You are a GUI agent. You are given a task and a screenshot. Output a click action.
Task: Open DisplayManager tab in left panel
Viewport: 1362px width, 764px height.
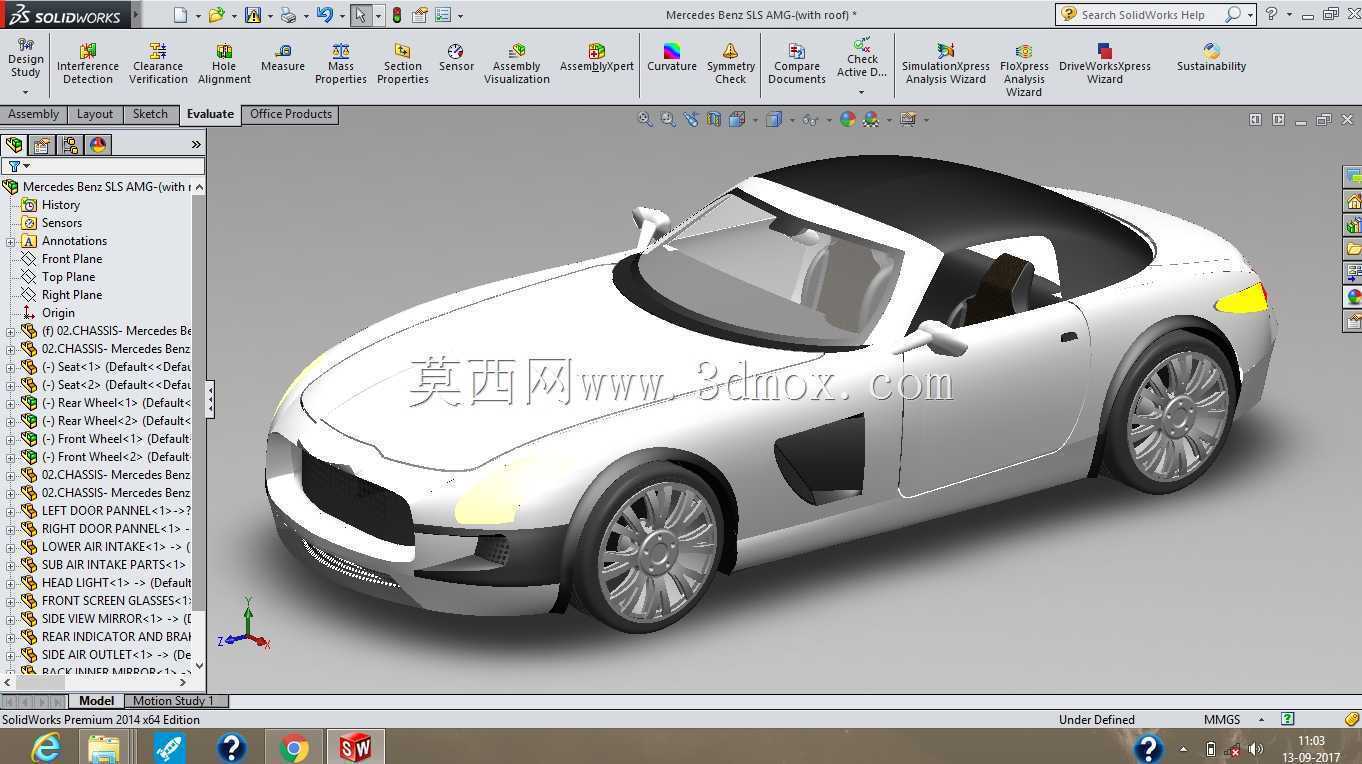98,145
